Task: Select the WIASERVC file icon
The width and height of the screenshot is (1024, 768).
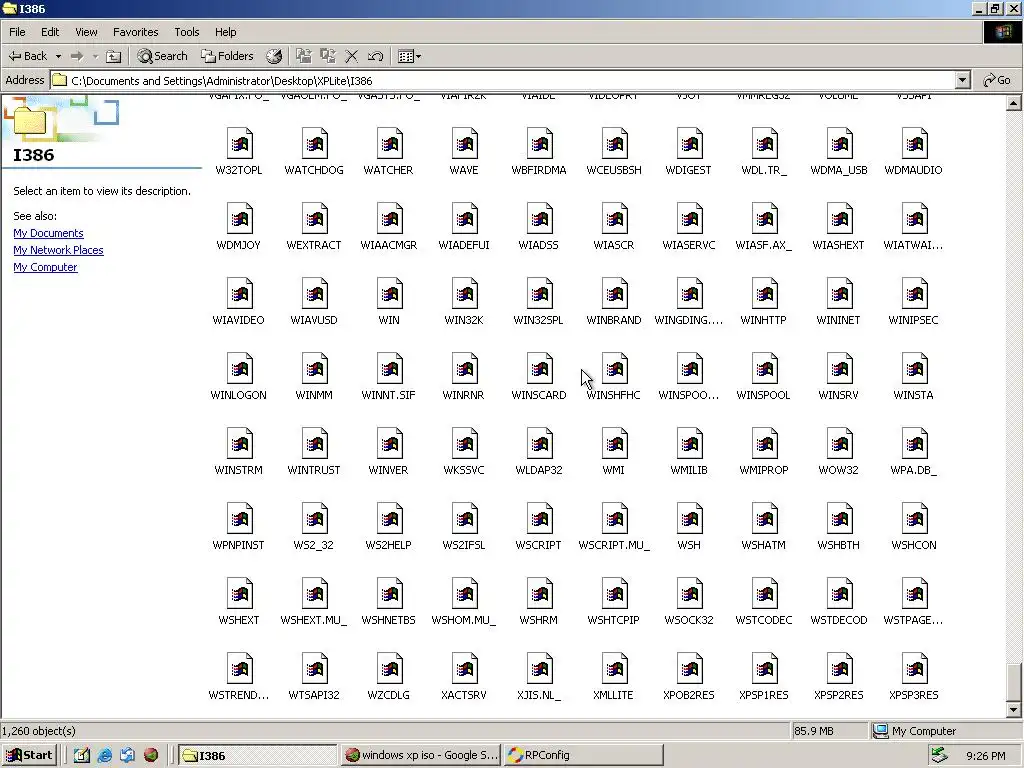Action: coord(690,217)
